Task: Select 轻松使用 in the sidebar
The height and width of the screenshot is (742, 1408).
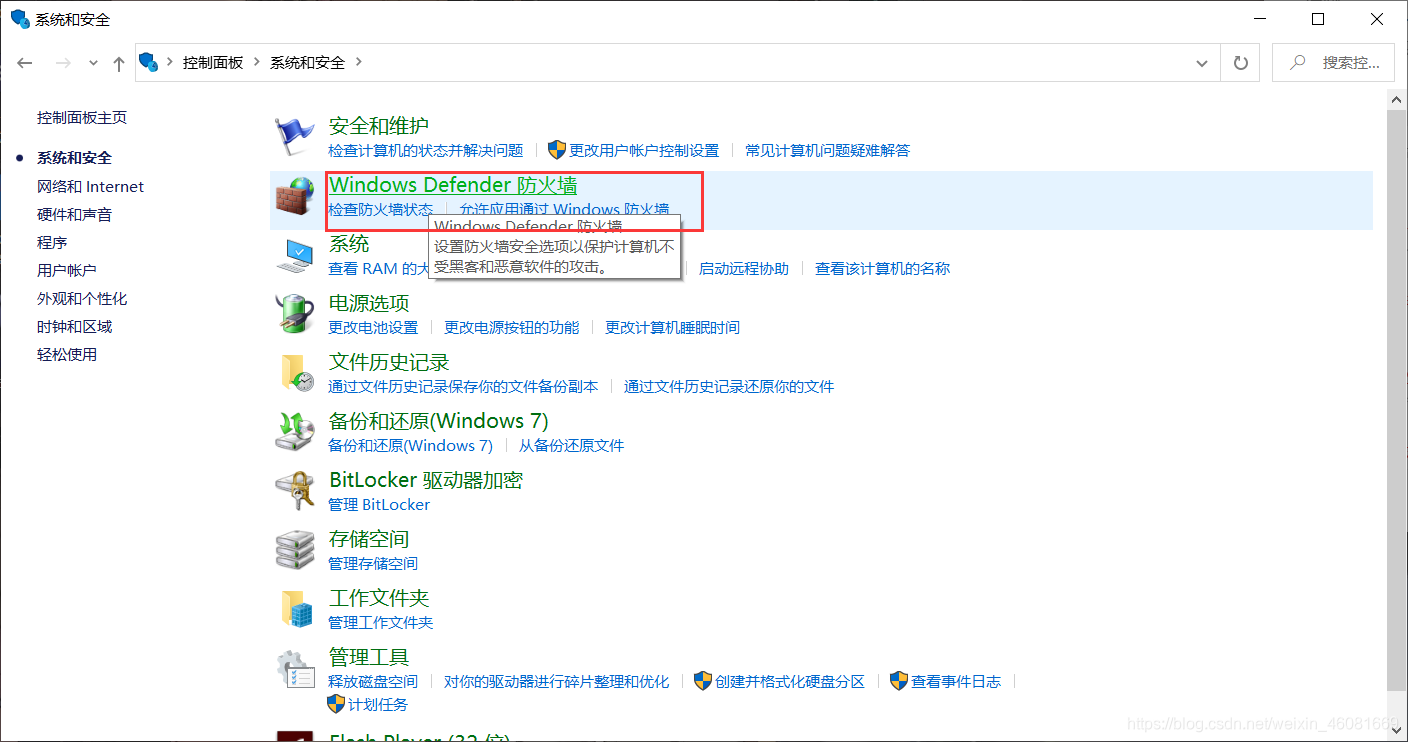Action: (x=67, y=354)
